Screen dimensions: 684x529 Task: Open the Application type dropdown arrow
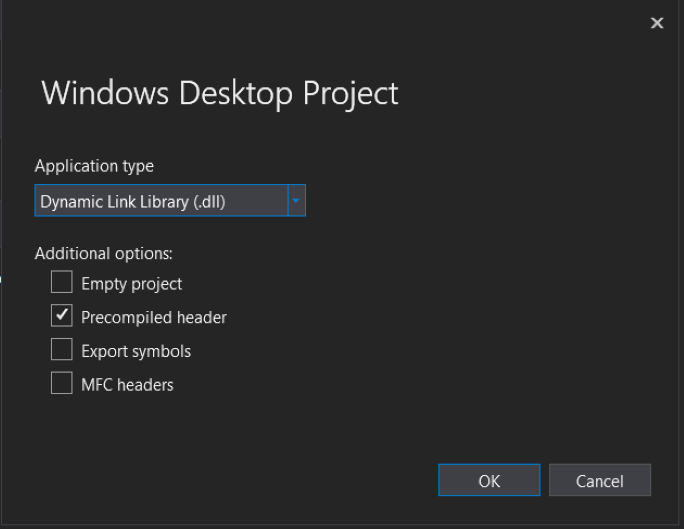point(297,201)
